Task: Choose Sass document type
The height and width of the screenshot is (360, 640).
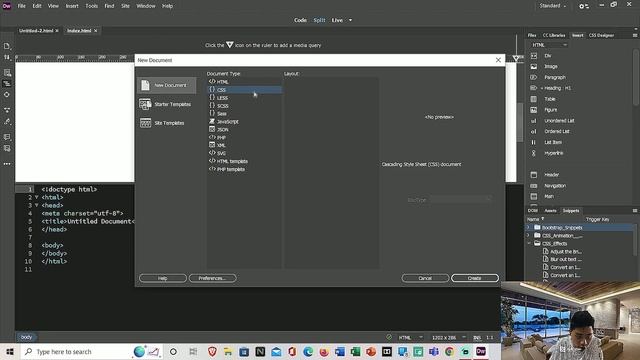Action: [244, 113]
